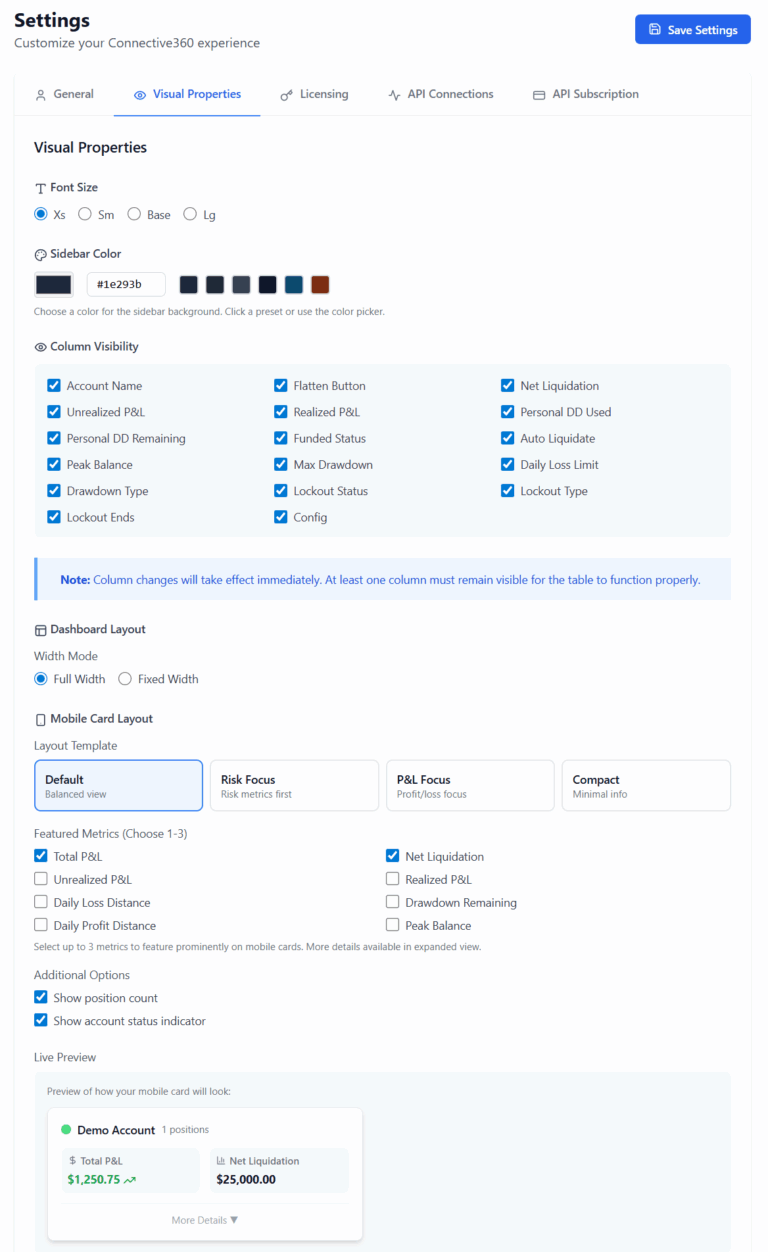
Task: Click the Save Settings button
Action: coord(692,30)
